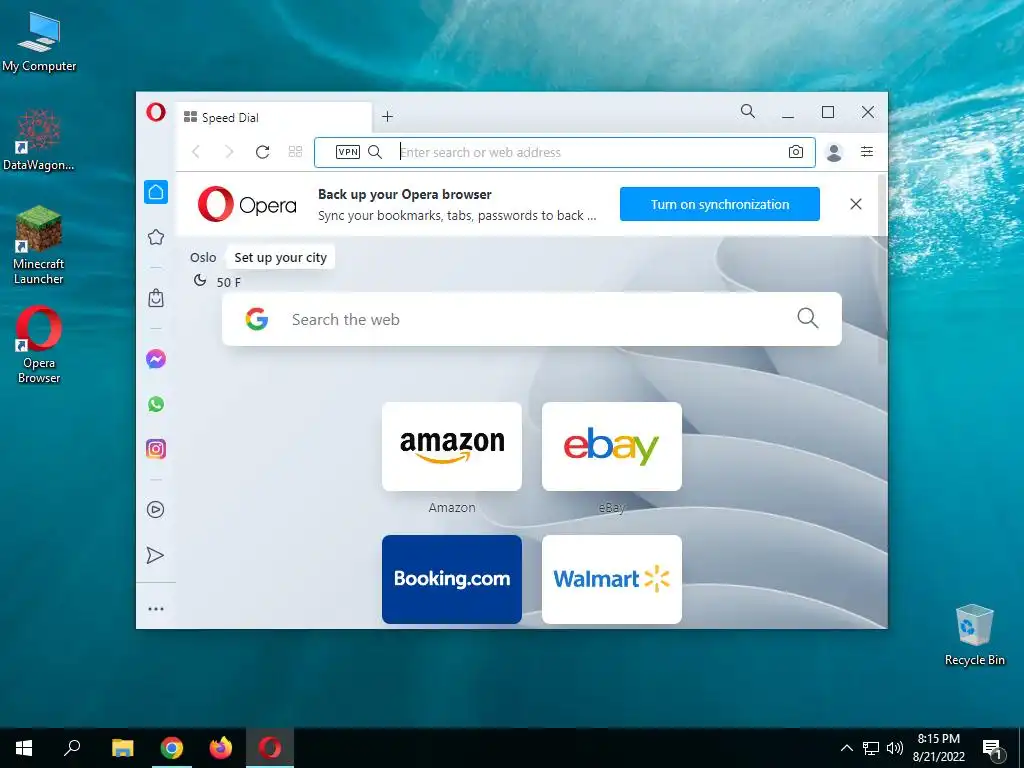Open the eBay speed dial tile

click(612, 446)
